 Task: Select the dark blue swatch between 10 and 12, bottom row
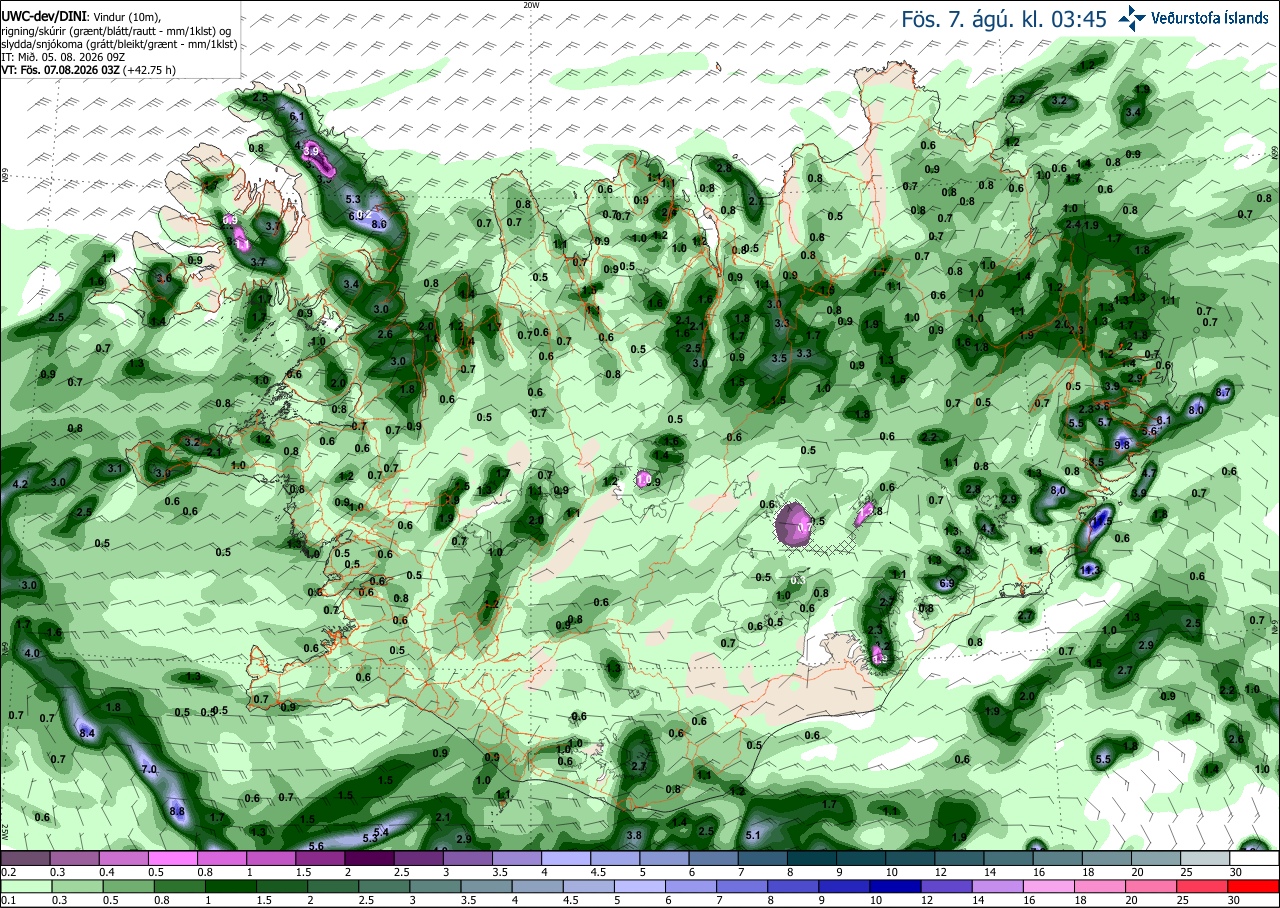(x=910, y=886)
